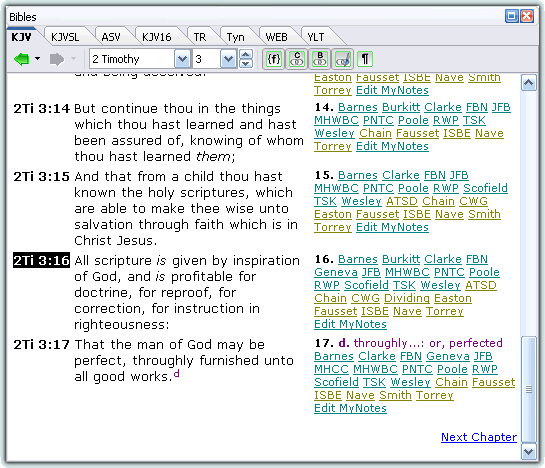Click Edit MyNotes for verse 17
Viewport: 545px width, 468px height.
(350, 408)
